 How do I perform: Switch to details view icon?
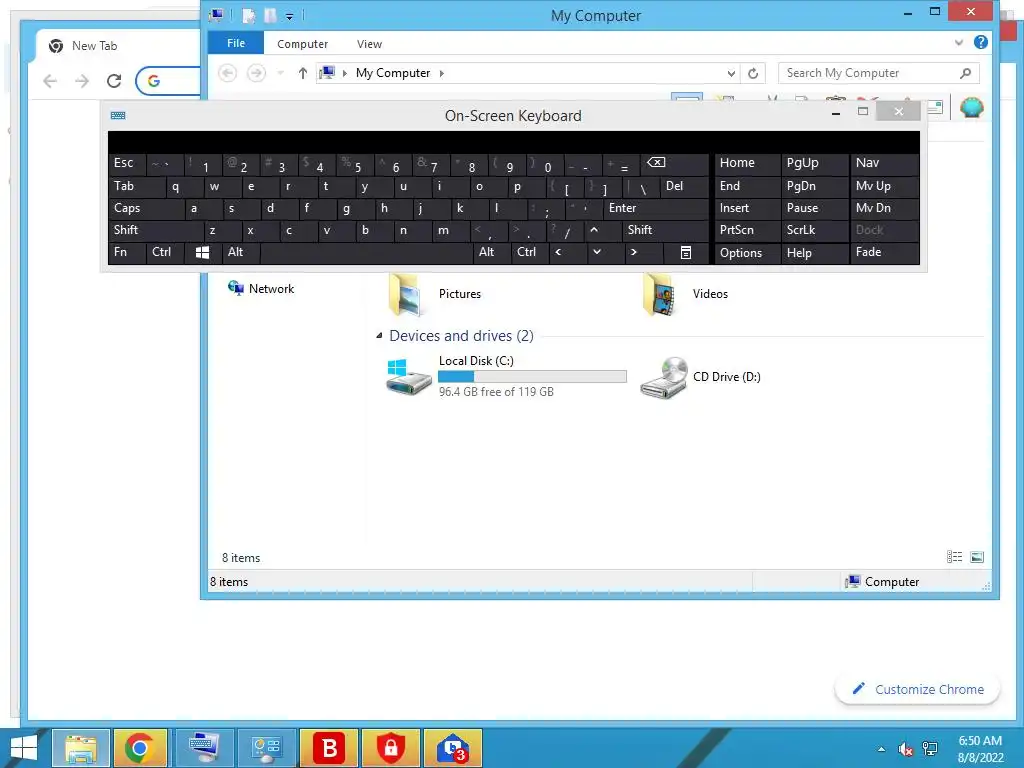[954, 557]
